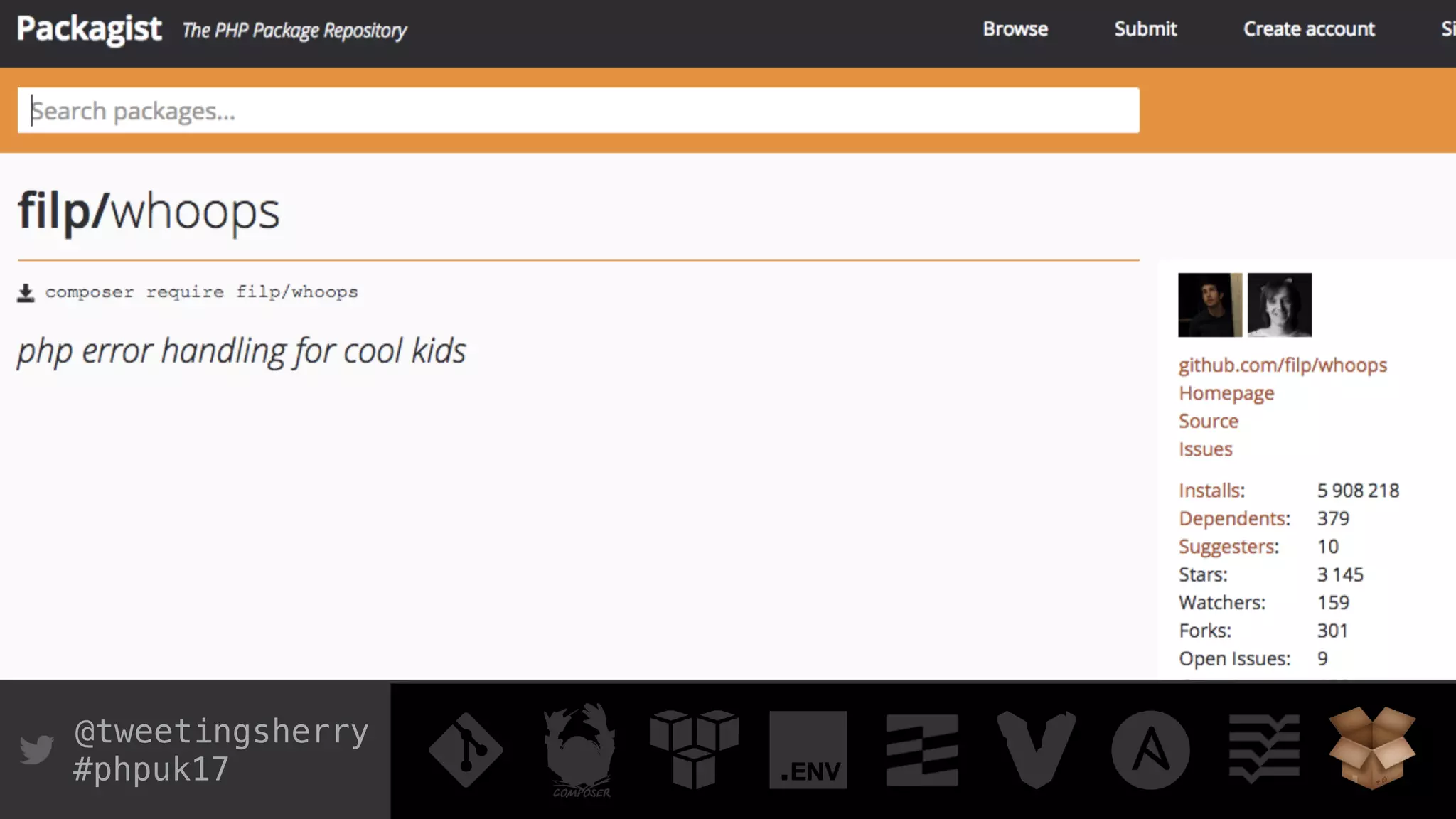Click the Twitter bird icon
Screen dimensions: 1456x819
(37, 749)
